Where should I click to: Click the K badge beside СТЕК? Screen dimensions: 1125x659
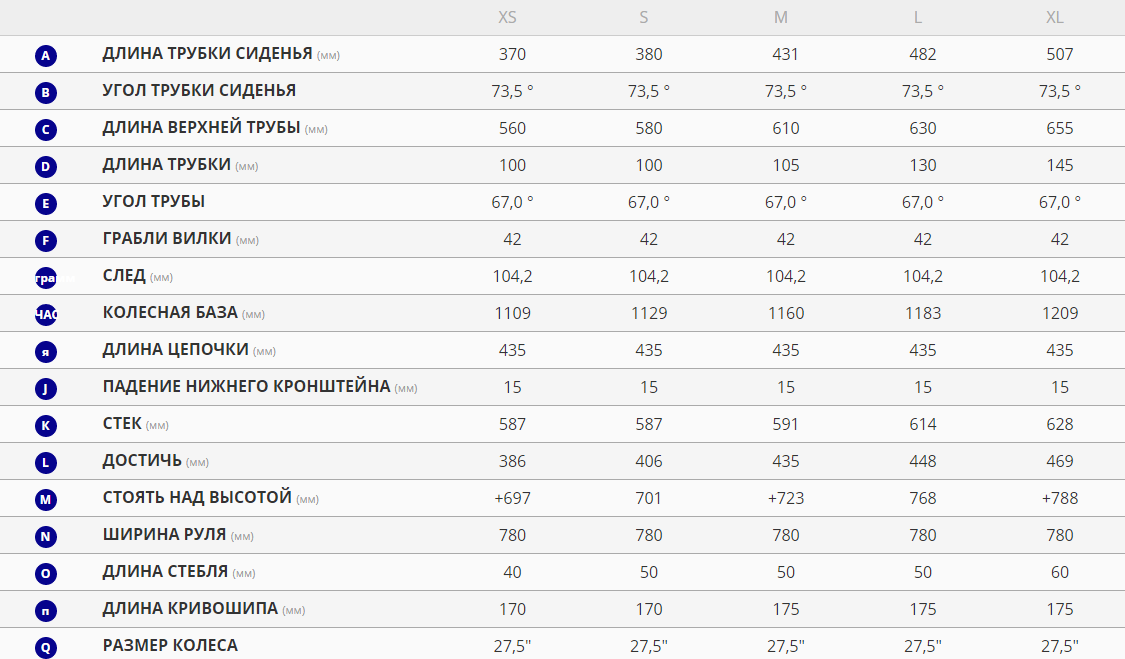pos(46,425)
